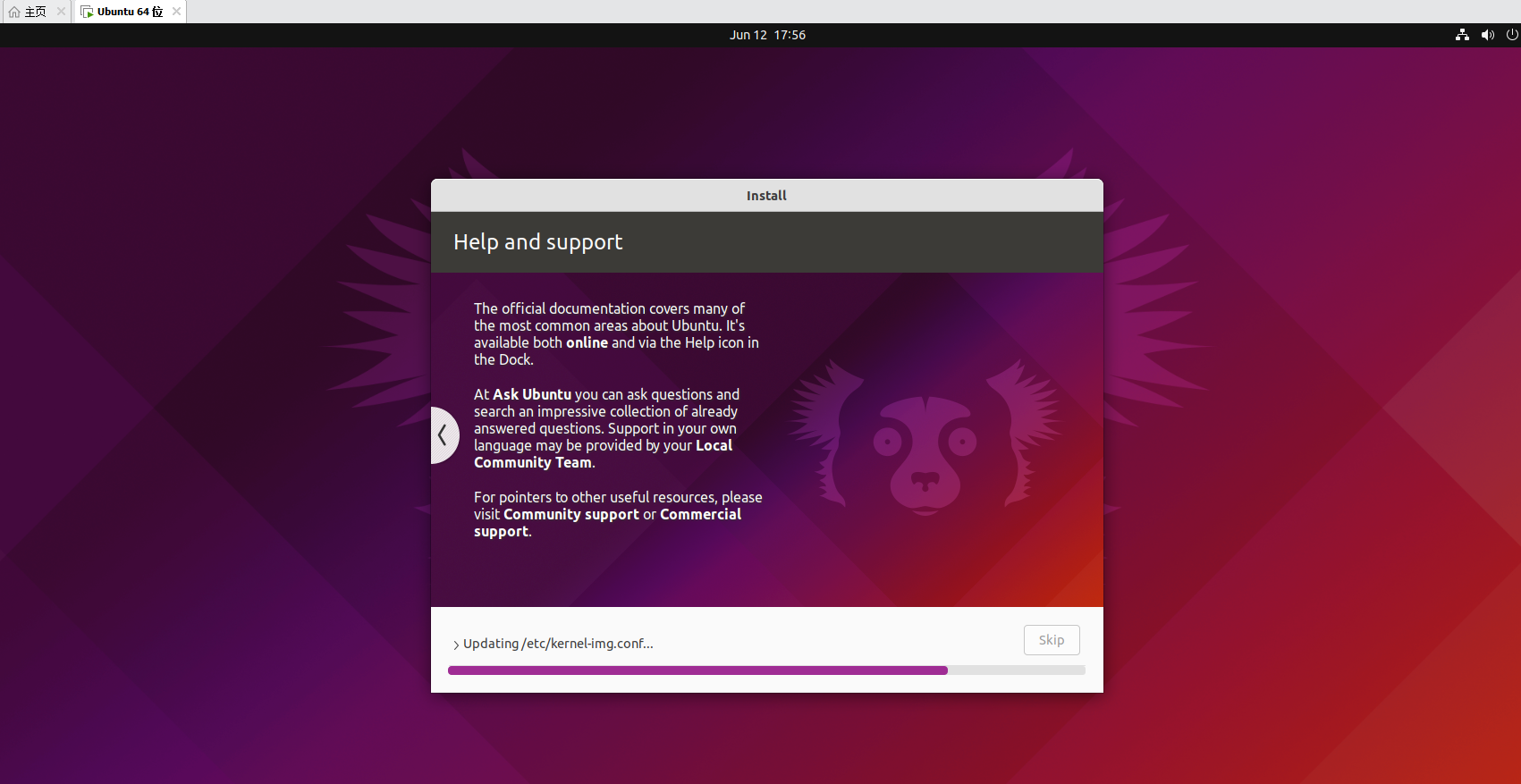Expand the installation details chevron
Image resolution: width=1521 pixels, height=784 pixels.
pyautogui.click(x=456, y=645)
